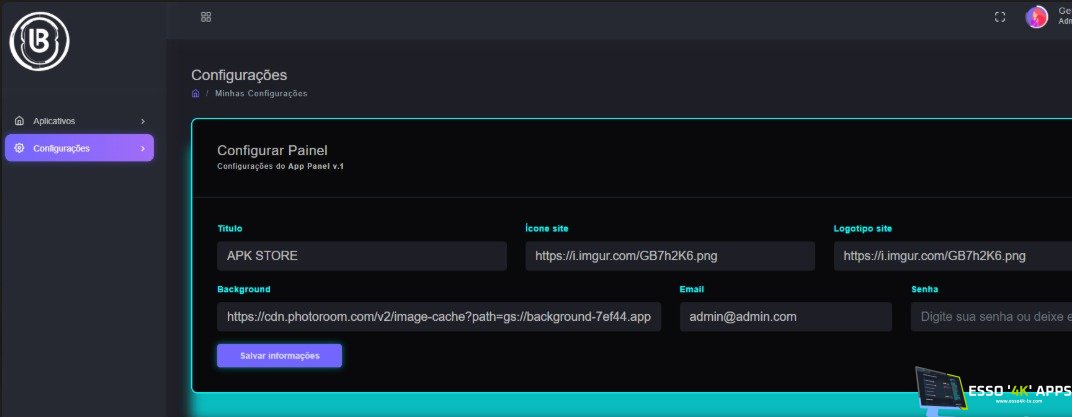Select the Background URL input field

click(439, 317)
